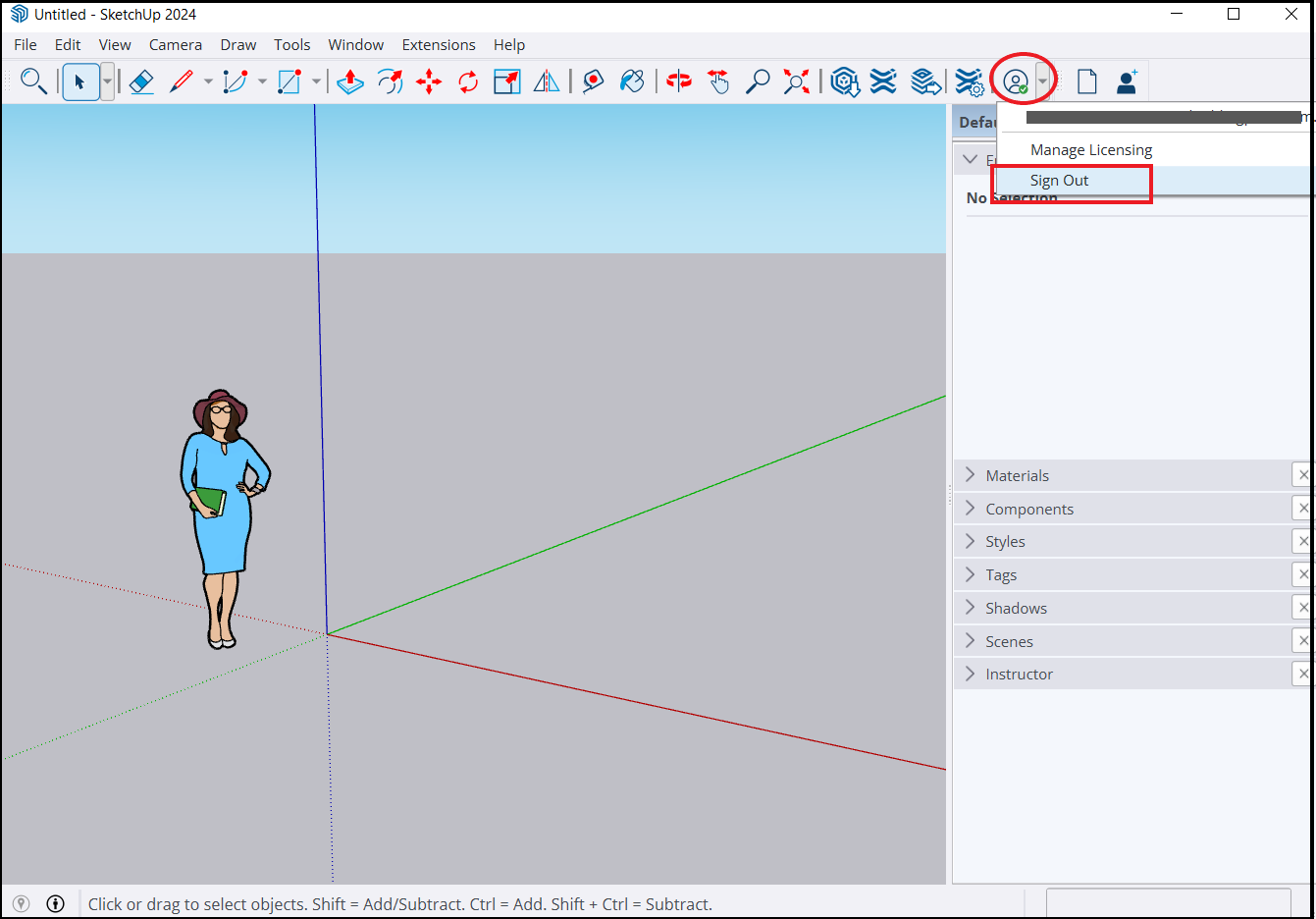The height and width of the screenshot is (919, 1316).
Task: Select the Eraser tool
Action: coord(141,81)
